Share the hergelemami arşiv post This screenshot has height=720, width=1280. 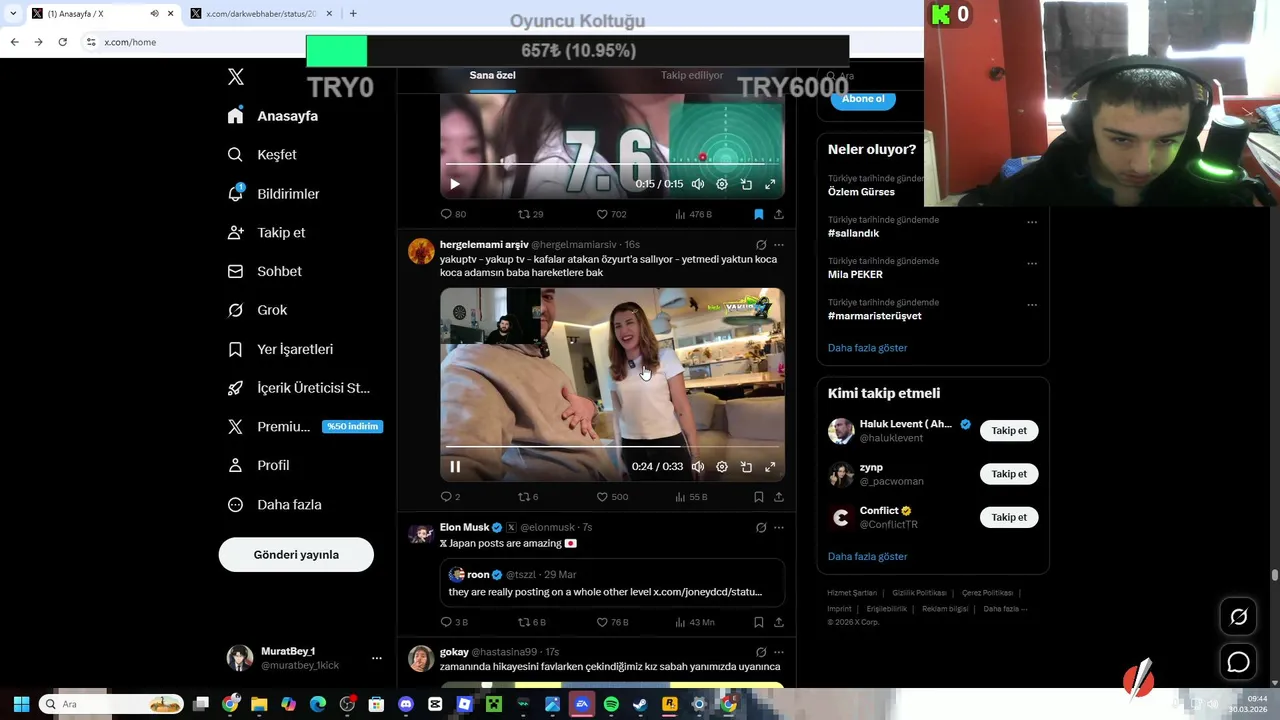[x=779, y=497]
